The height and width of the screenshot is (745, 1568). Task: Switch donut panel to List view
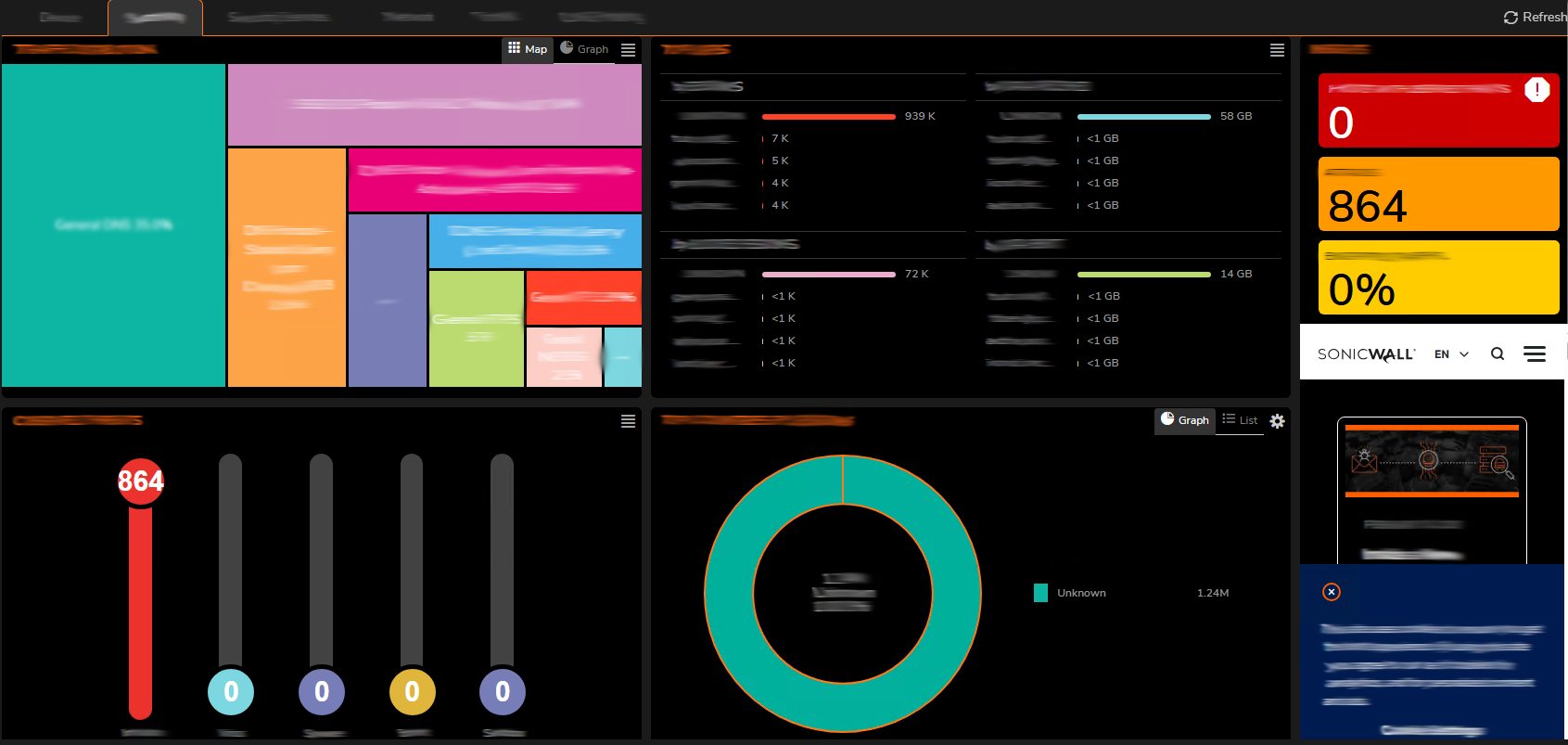coord(1240,420)
